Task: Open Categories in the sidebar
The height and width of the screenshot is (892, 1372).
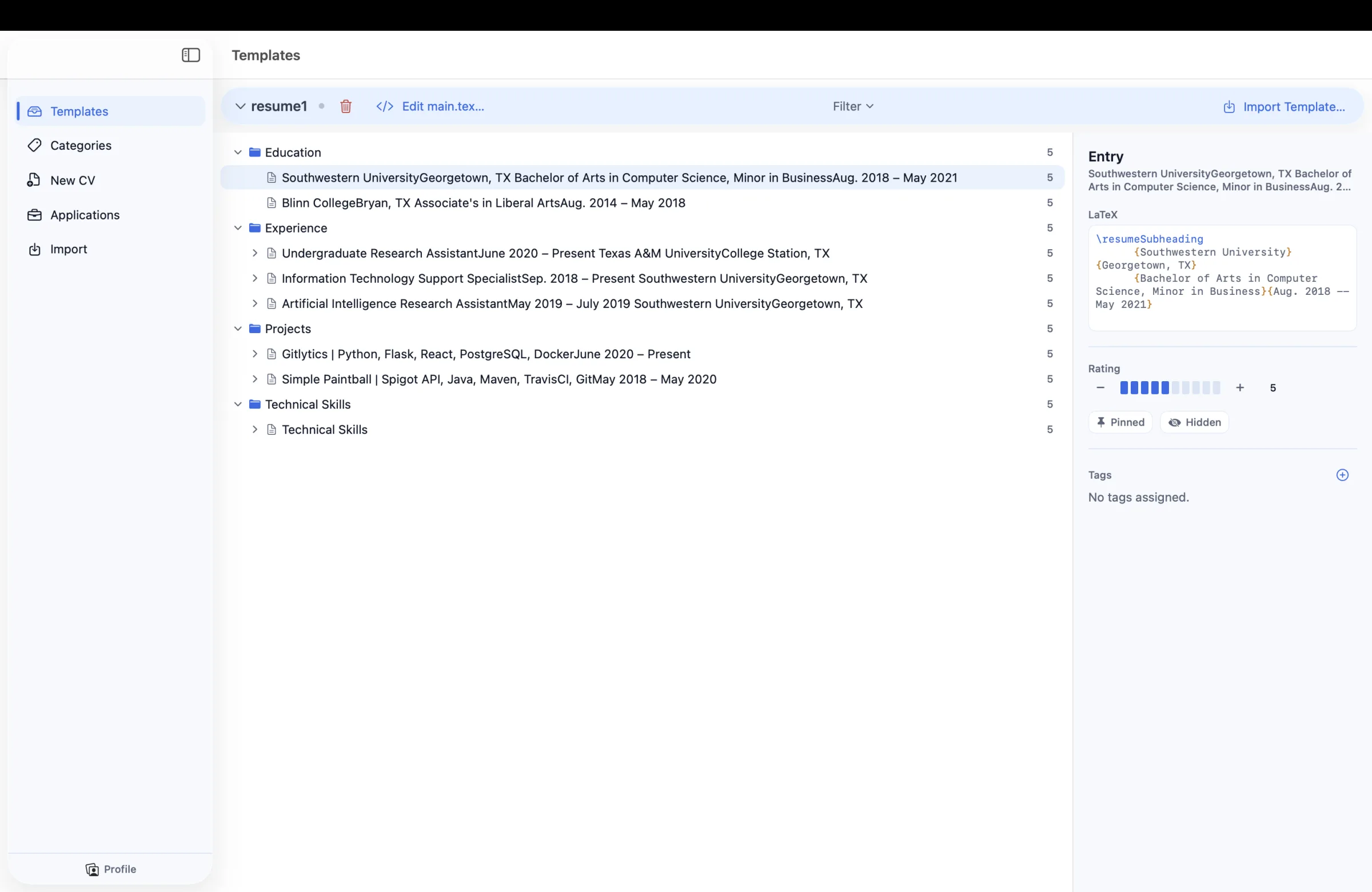Action: 111,145
